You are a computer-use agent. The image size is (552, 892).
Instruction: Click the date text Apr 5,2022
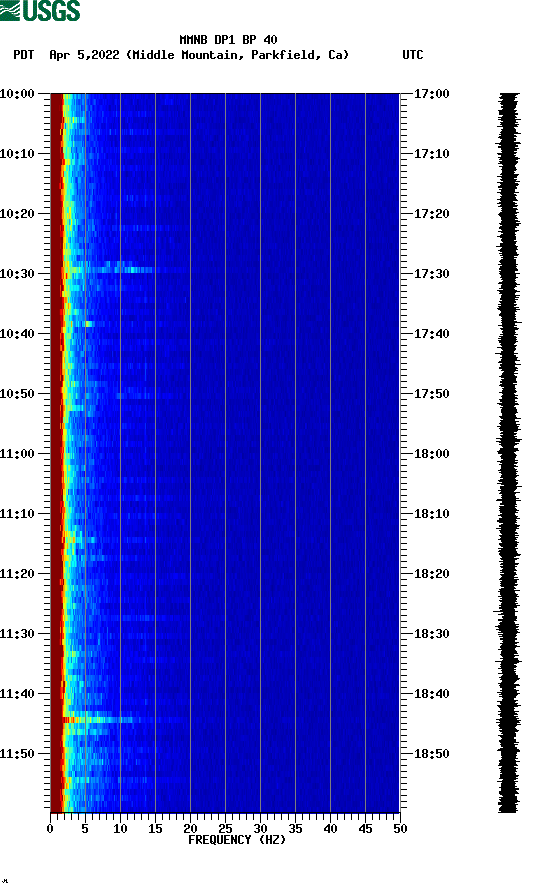click(x=84, y=55)
